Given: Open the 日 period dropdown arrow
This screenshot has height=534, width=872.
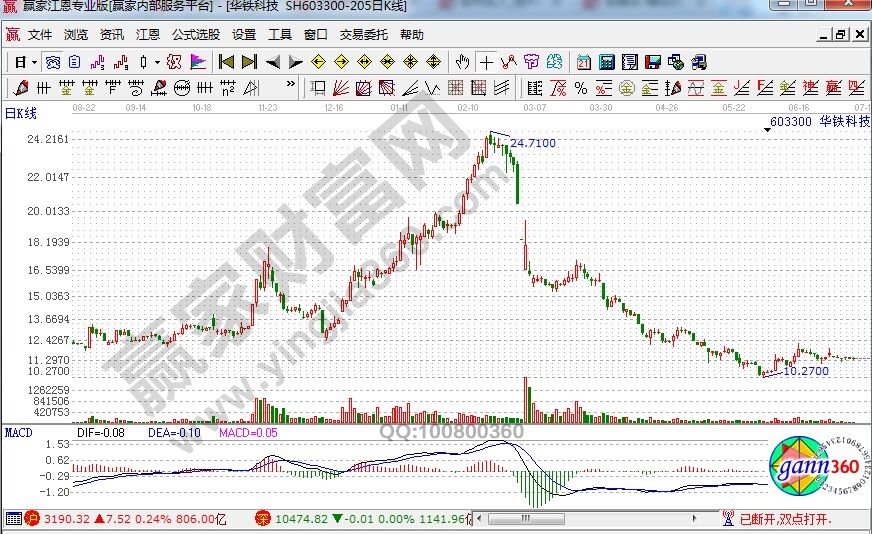Looking at the screenshot, I should click(33, 62).
